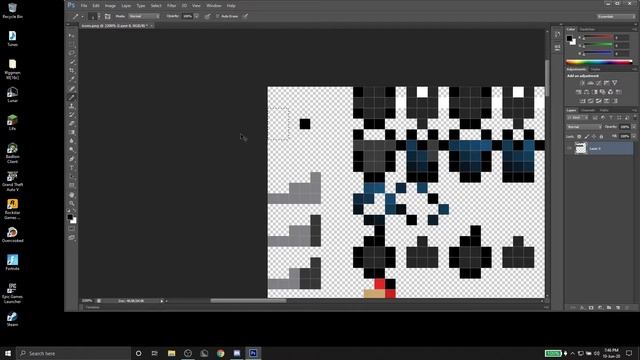Click foreground color swatch in toolbar
Image resolution: width=640 pixels, height=360 pixels.
coord(70,217)
